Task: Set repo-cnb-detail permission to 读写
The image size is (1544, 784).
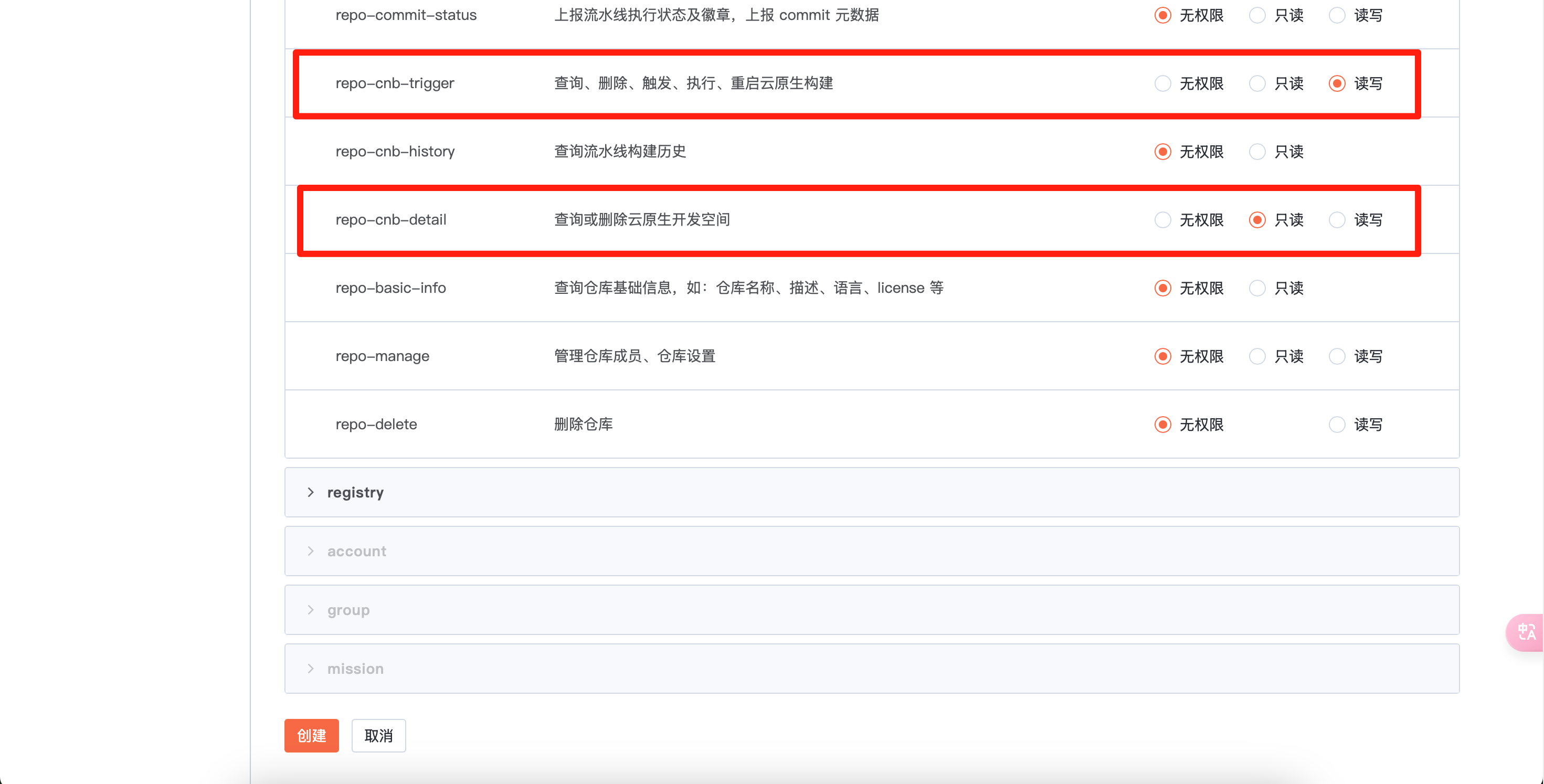Action: [1336, 220]
